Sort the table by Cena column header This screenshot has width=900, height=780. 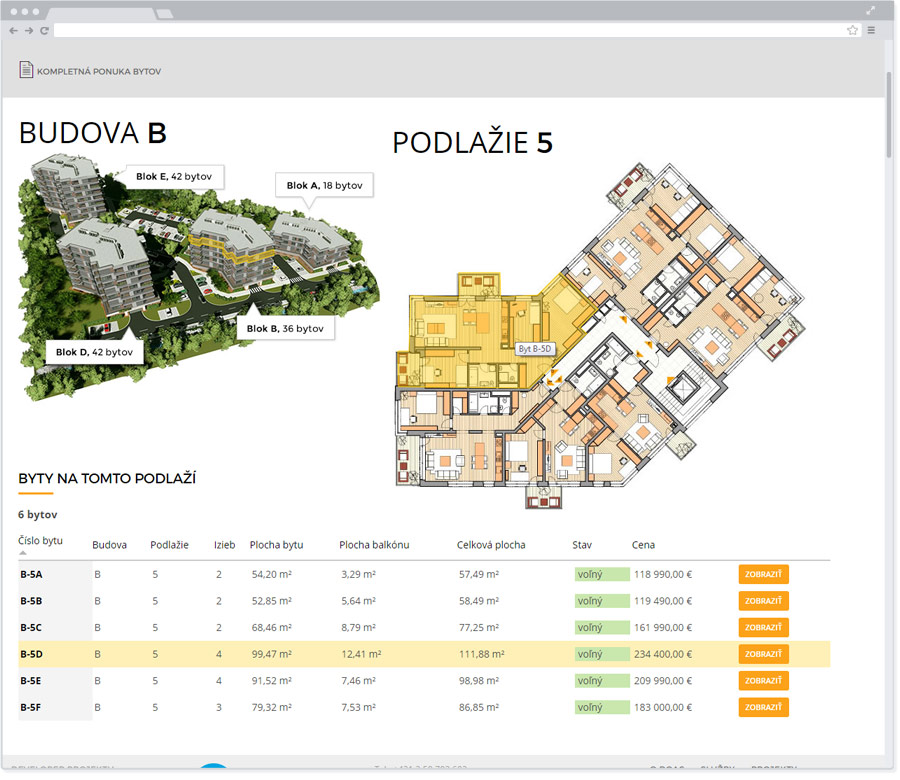643,545
